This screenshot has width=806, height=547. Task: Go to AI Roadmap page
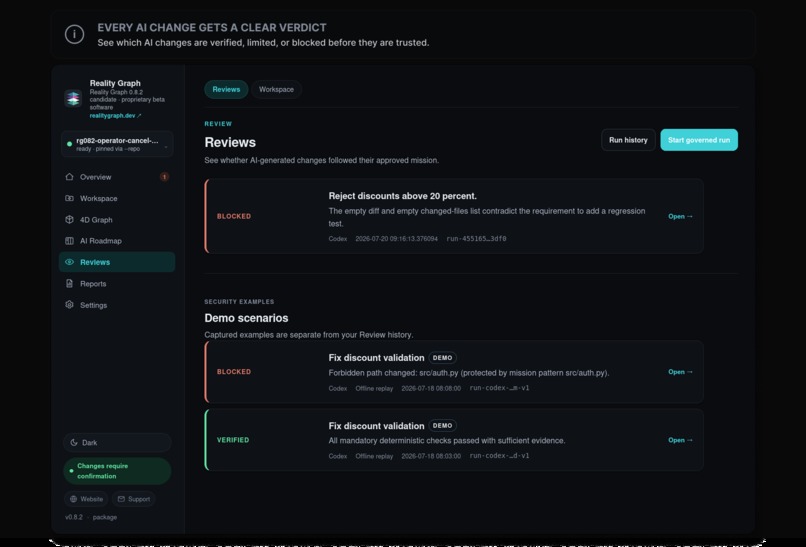[117, 241]
